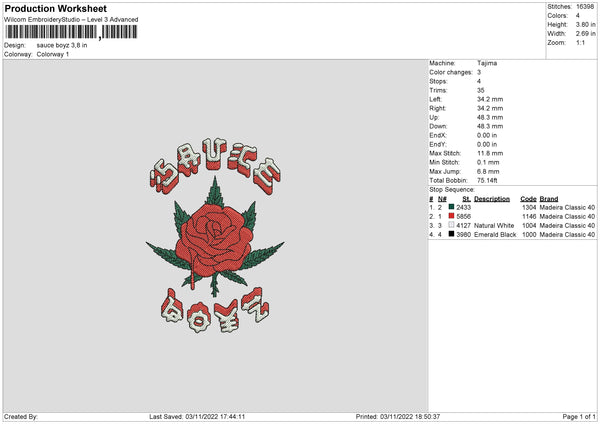Click thread code 1004
The image size is (600, 424).
529,225
